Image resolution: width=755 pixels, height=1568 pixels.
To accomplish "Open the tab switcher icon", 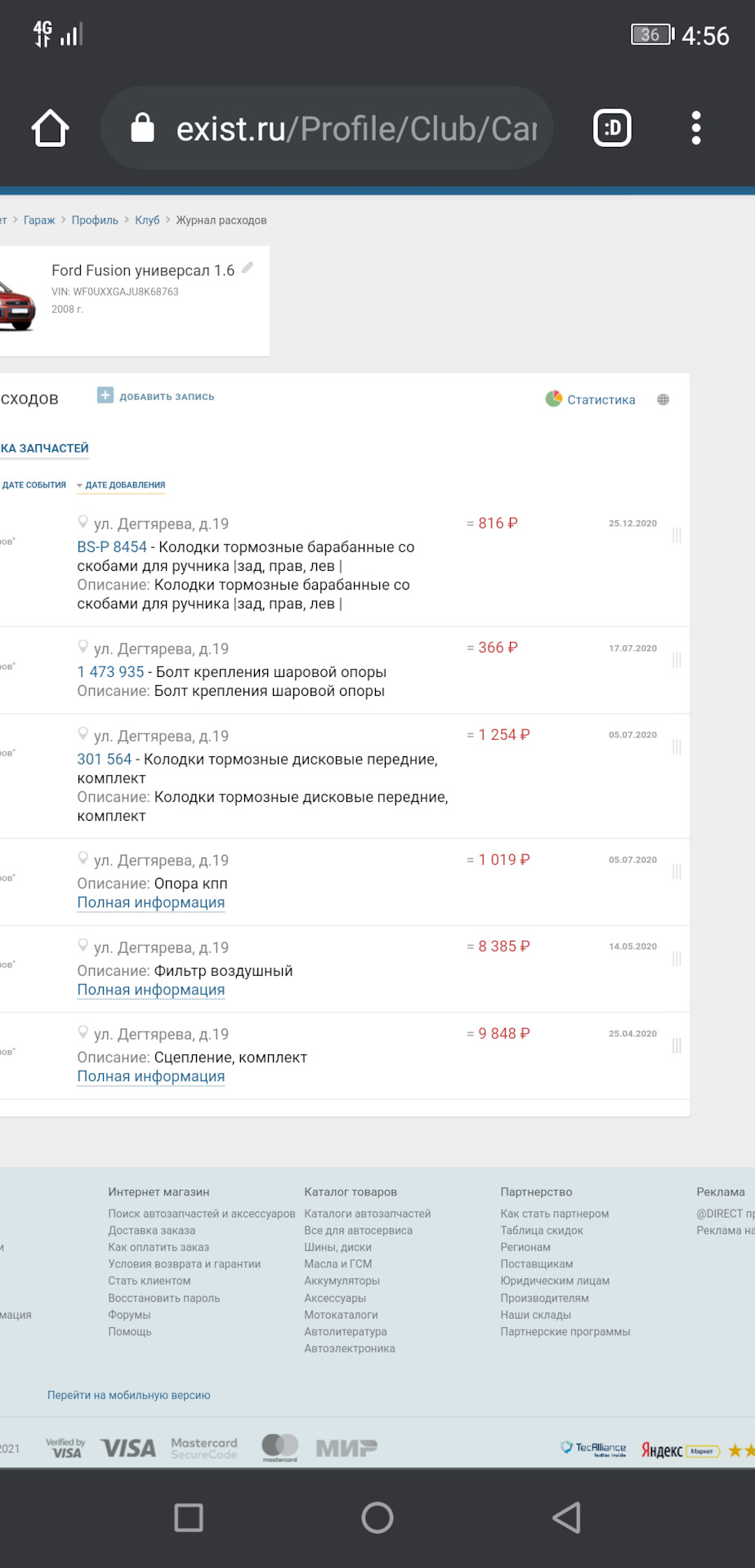I will coord(610,127).
